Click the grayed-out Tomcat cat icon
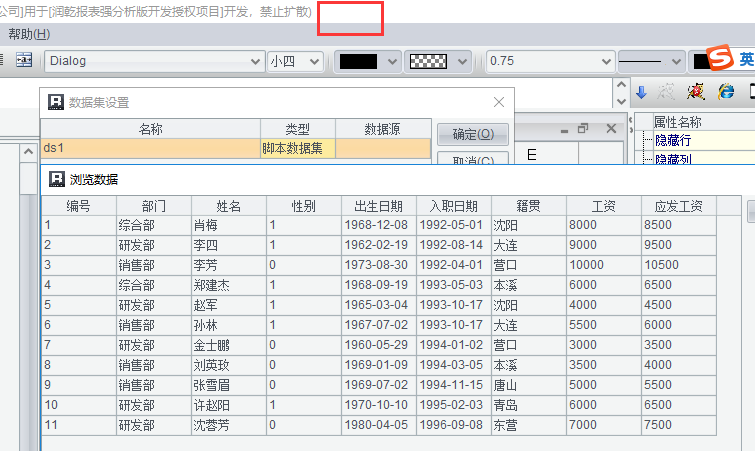This screenshot has width=755, height=451. (666, 91)
